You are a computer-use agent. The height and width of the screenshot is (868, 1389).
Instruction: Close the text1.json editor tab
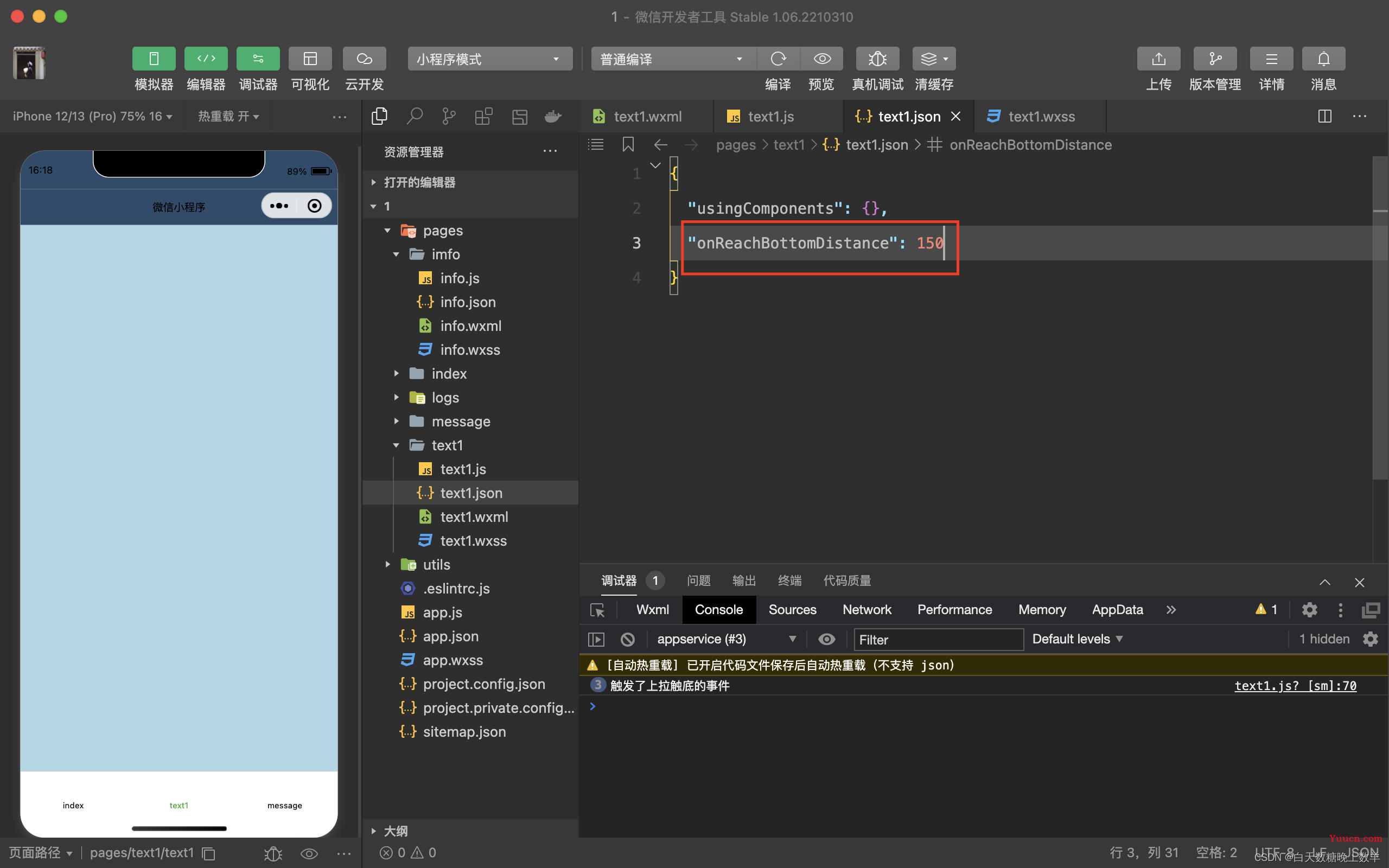point(955,117)
